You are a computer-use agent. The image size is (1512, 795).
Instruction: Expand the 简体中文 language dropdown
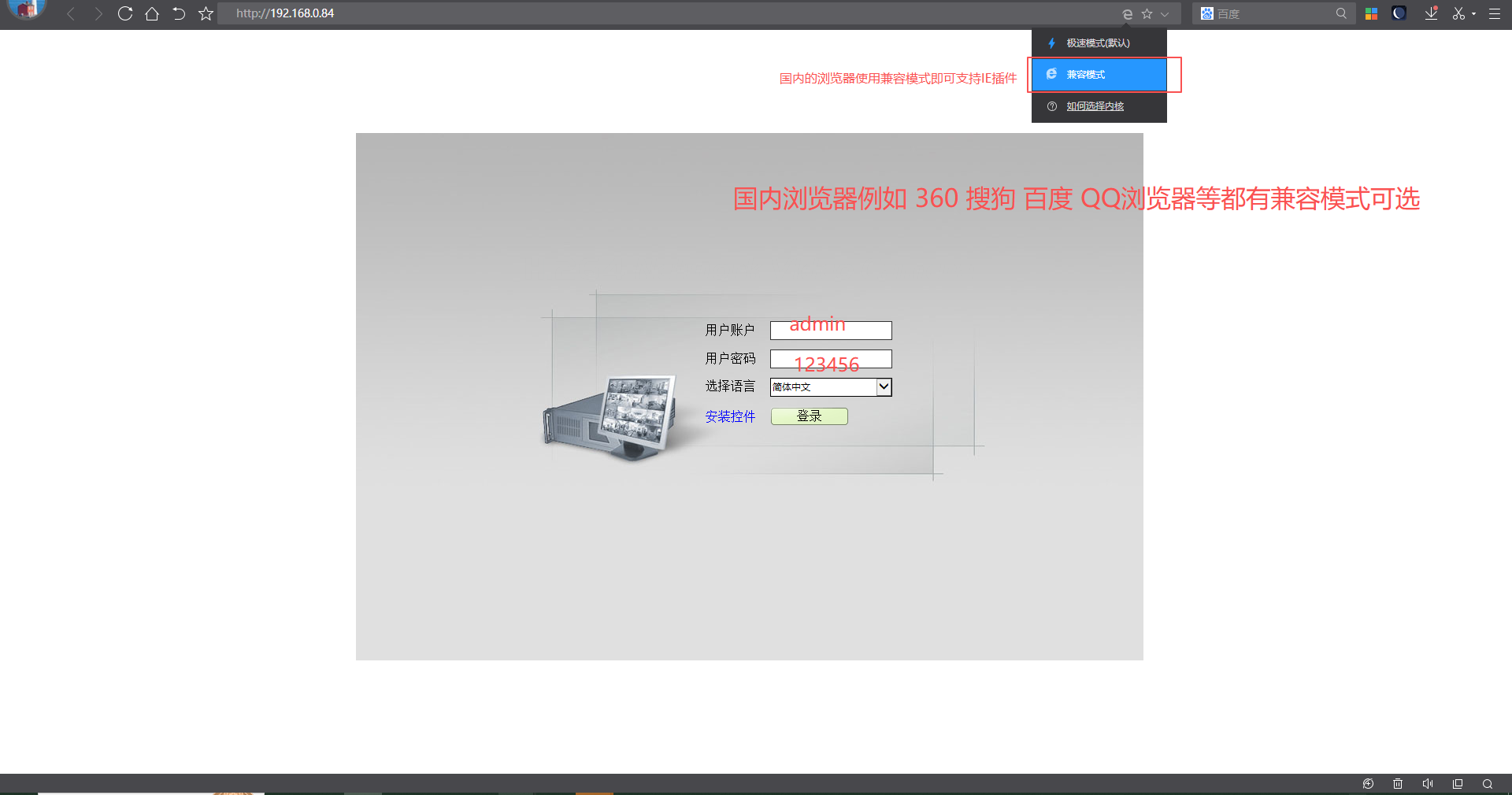884,386
